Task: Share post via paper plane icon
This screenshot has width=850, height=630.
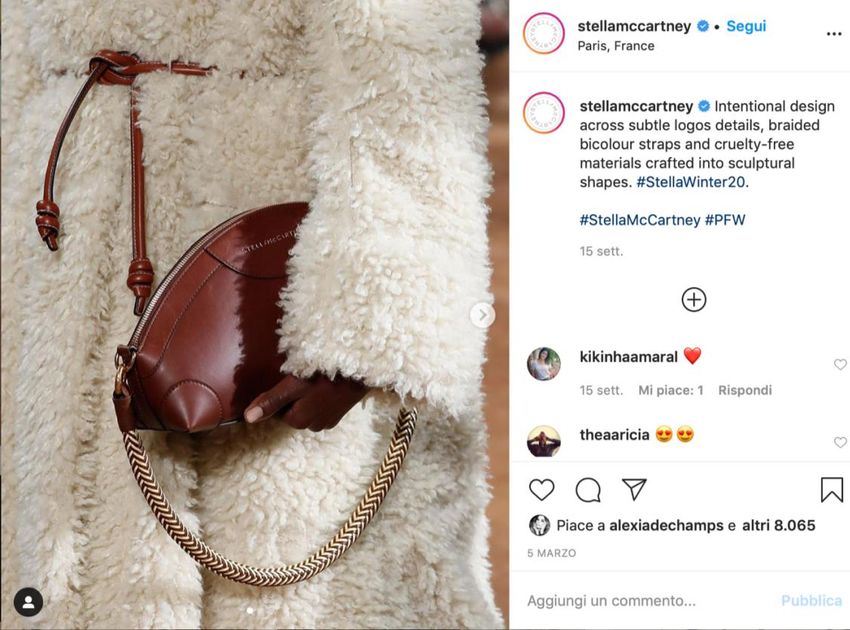Action: (x=634, y=489)
